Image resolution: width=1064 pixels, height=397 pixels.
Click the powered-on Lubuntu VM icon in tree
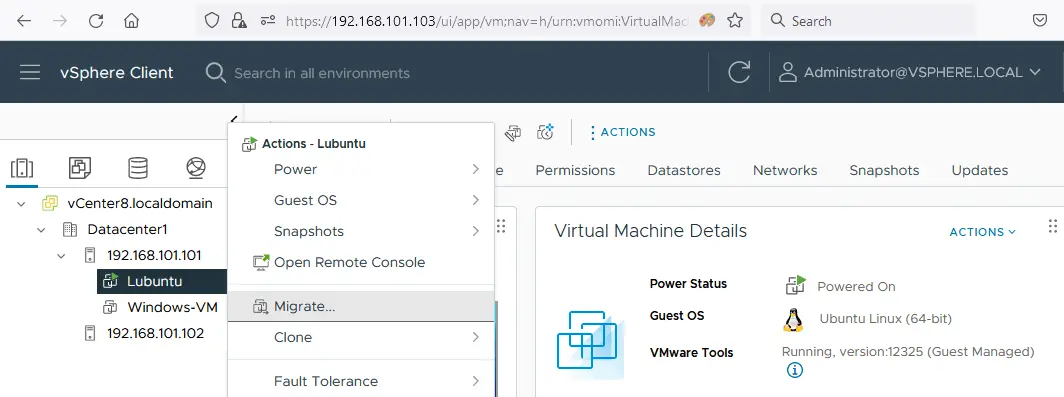[x=110, y=280]
